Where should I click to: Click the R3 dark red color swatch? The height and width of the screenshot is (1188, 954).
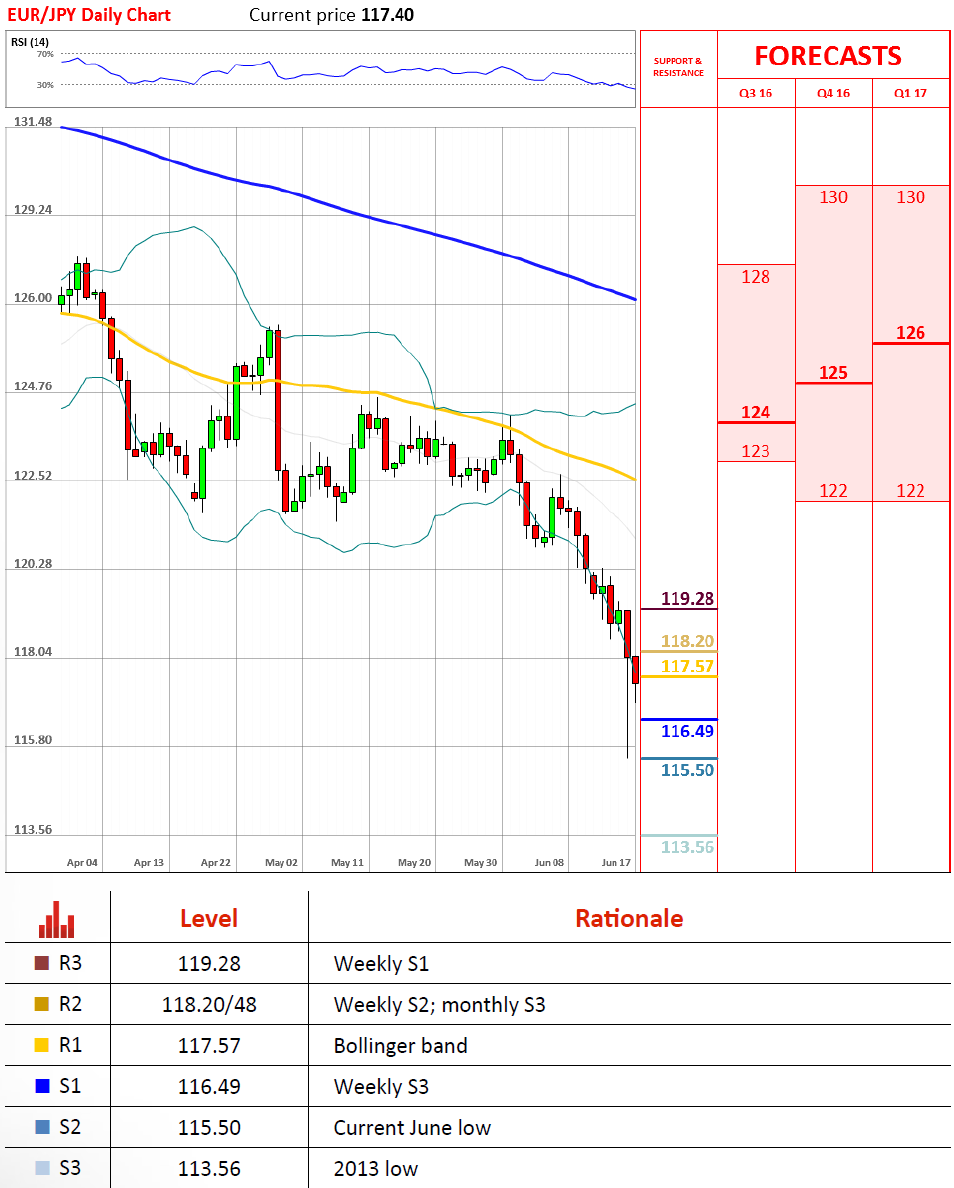tap(42, 963)
